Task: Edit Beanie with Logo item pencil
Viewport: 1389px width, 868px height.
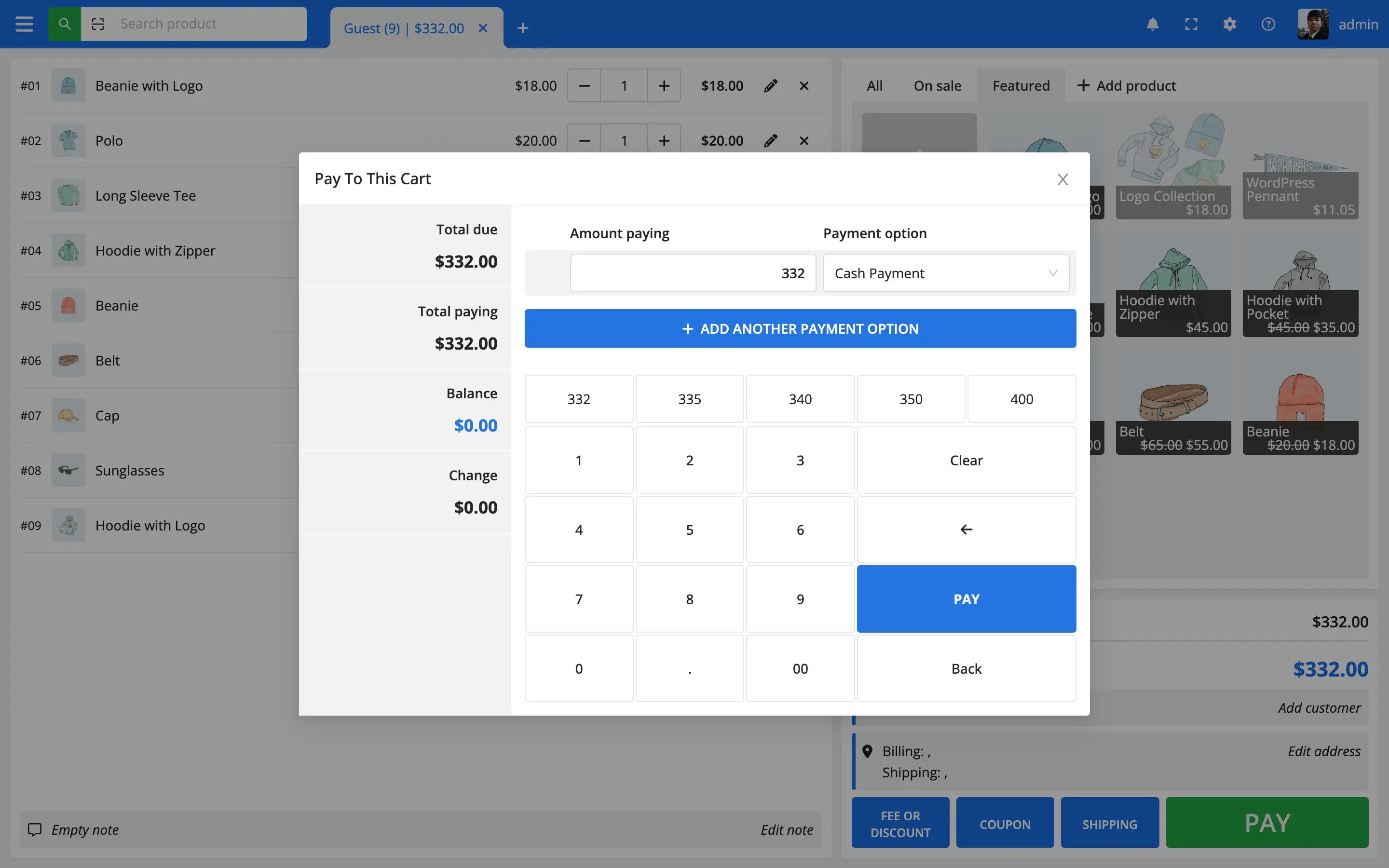Action: point(770,85)
